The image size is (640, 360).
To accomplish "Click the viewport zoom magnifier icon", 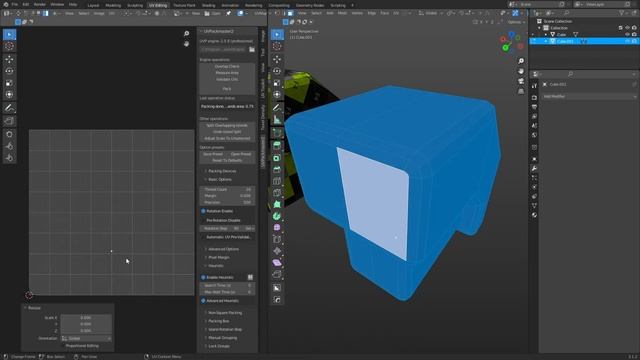I will [x=521, y=61].
